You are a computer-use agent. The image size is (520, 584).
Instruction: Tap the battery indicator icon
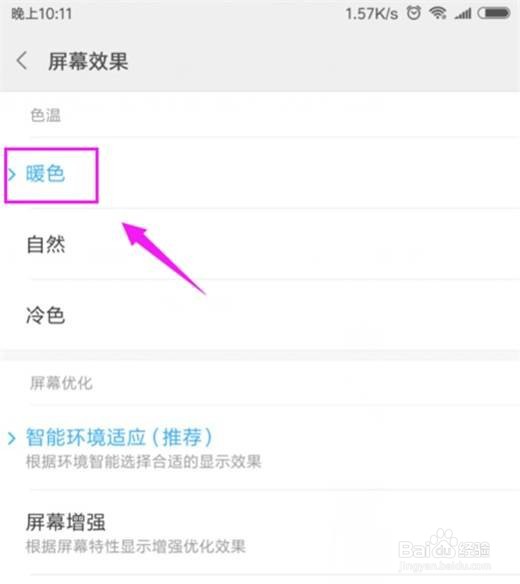(x=494, y=13)
